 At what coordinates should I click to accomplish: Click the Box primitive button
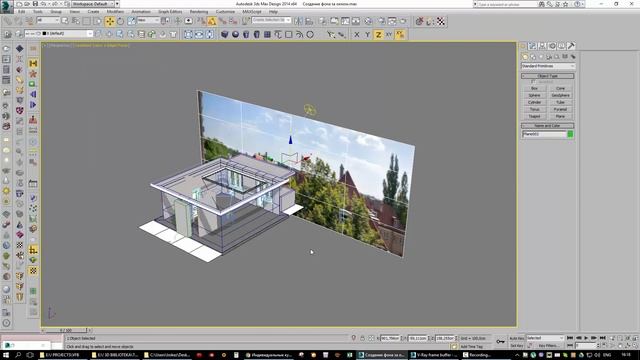[x=534, y=88]
